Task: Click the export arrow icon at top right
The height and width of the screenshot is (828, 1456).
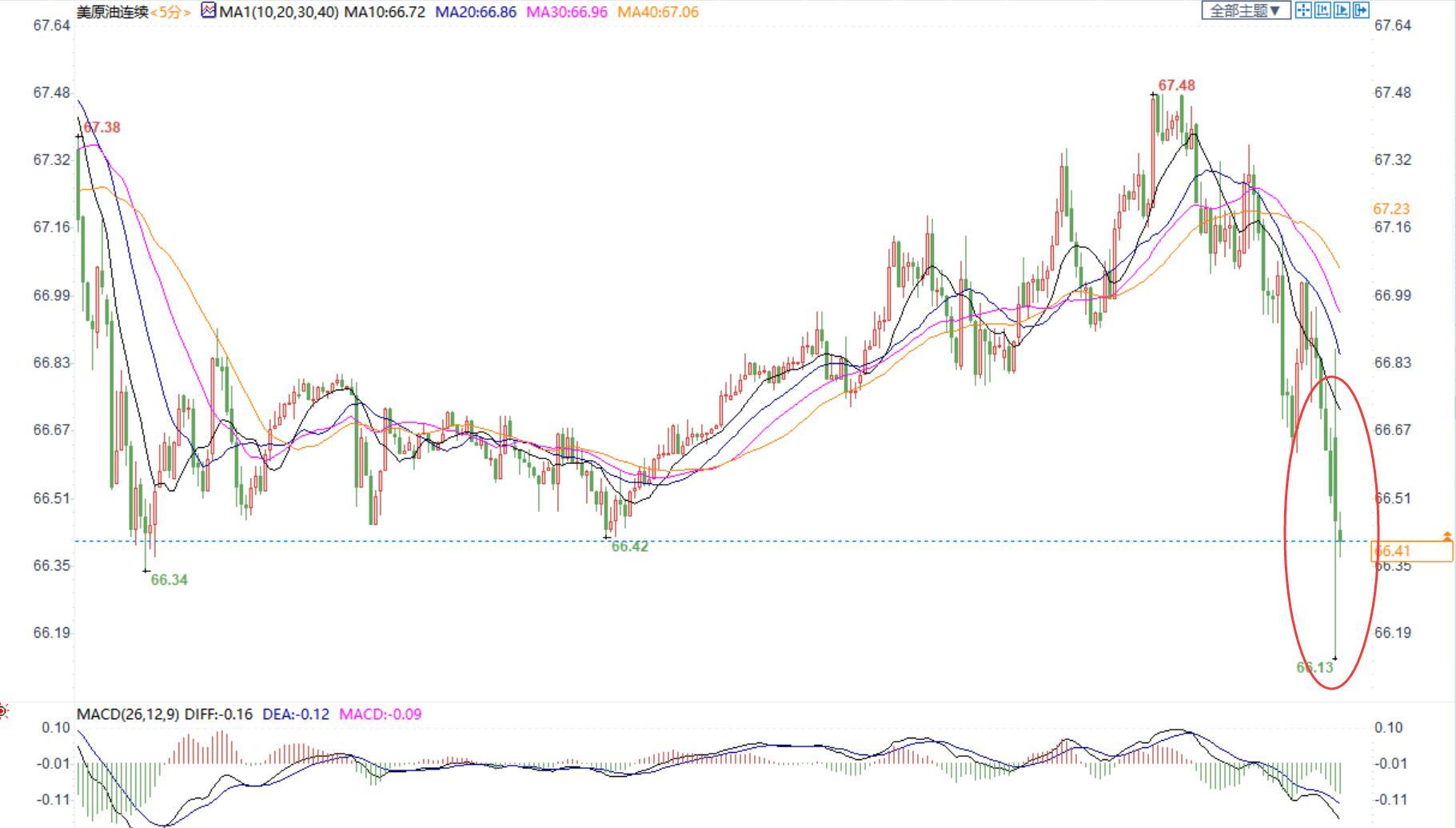Action: (1361, 10)
